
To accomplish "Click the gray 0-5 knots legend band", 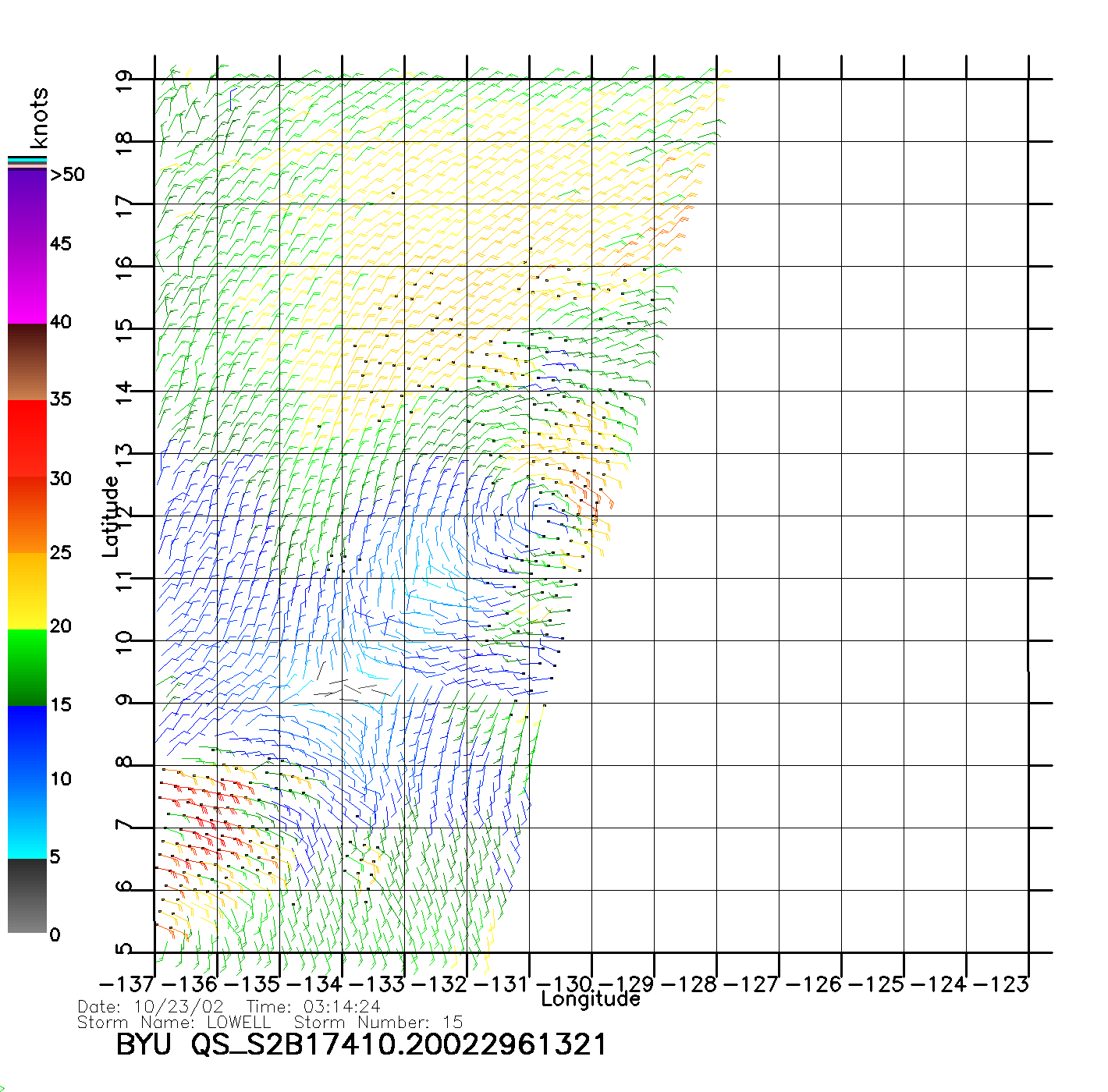I will click(27, 895).
